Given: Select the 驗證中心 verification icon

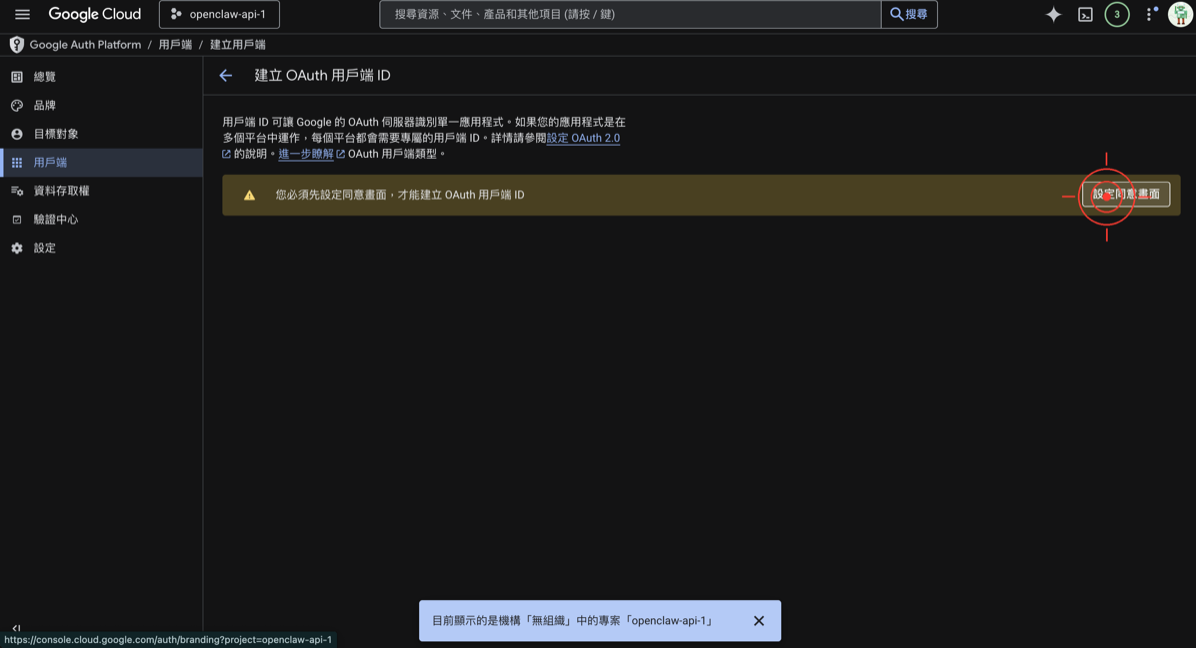Looking at the screenshot, I should point(16,219).
